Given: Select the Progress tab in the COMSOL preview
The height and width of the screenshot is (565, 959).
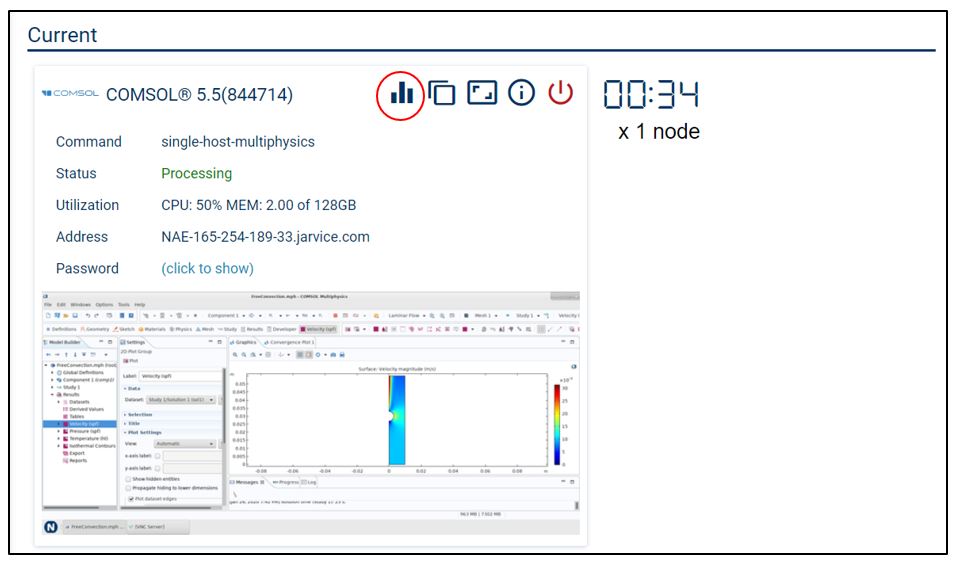Looking at the screenshot, I should coord(285,482).
